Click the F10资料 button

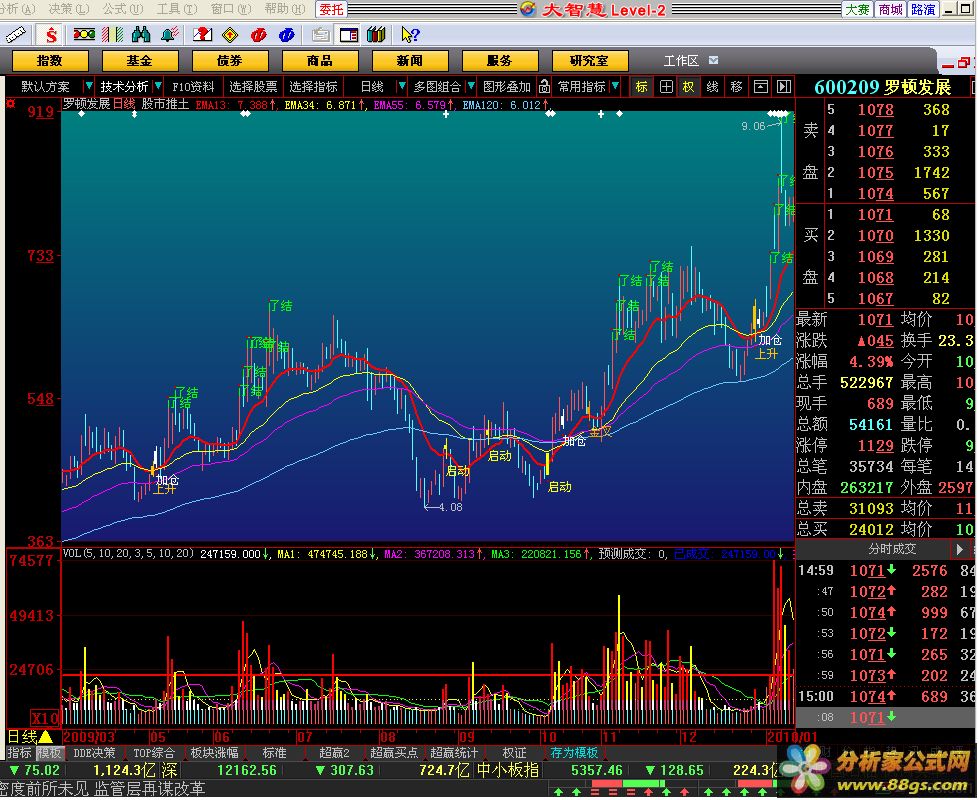point(193,87)
